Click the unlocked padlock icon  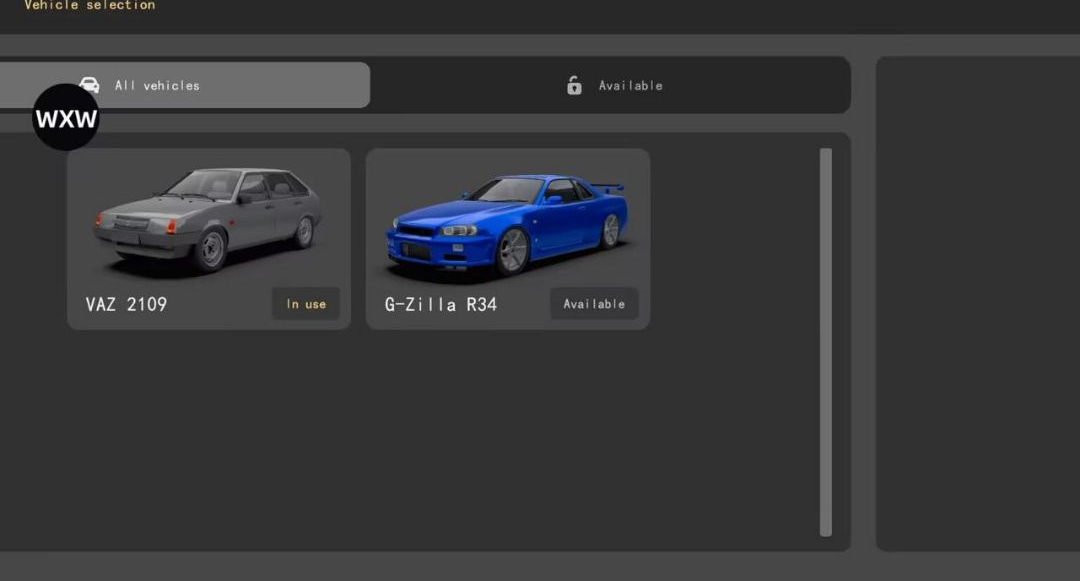click(x=574, y=85)
